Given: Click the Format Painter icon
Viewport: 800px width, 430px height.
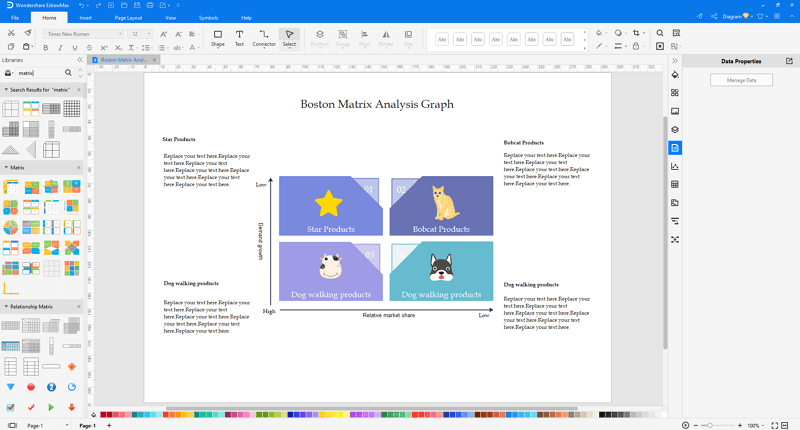Looking at the screenshot, I should pyautogui.click(x=28, y=33).
